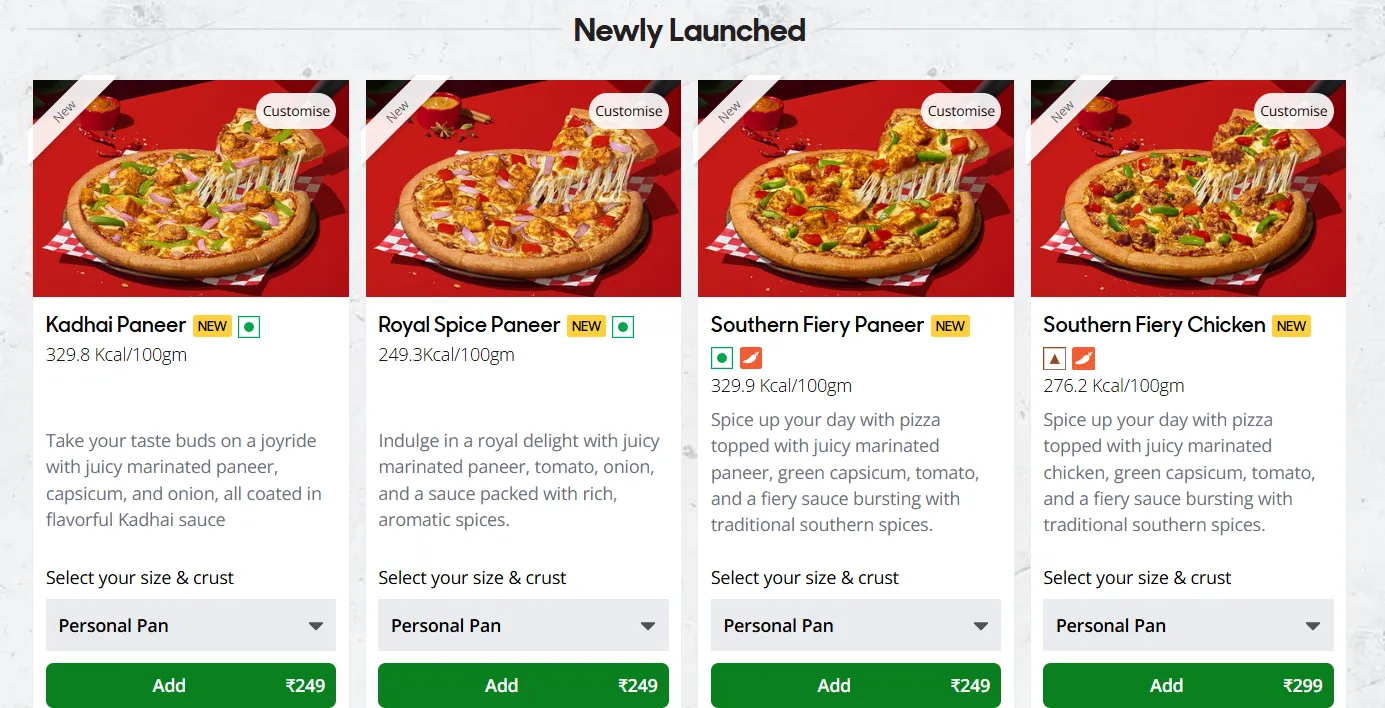Screen dimensions: 1385x708
Task: Click the NEW badge beside Southern Fiery Chicken
Action: click(1291, 326)
